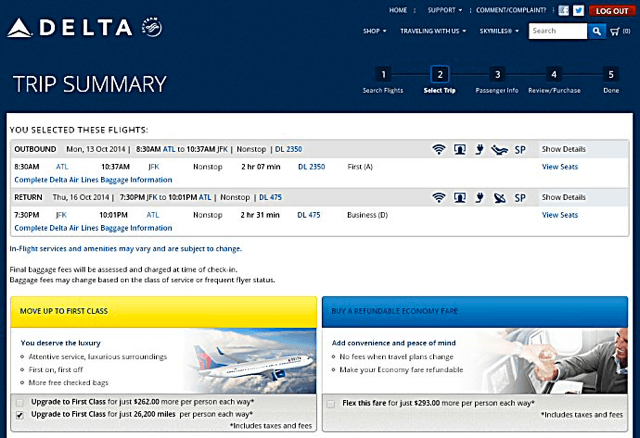Screen dimensions: 640x438
Task: Go to step 3 Passenger Info
Action: click(497, 80)
